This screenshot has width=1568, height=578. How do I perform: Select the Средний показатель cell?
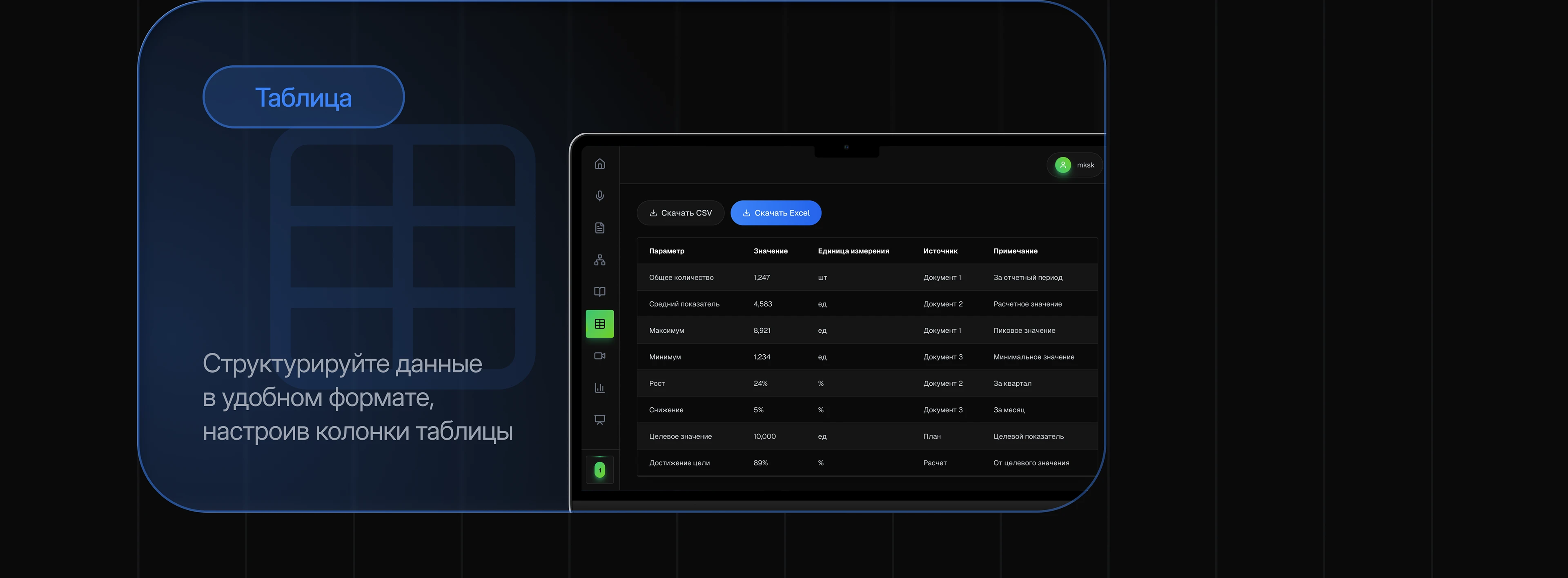(x=684, y=304)
